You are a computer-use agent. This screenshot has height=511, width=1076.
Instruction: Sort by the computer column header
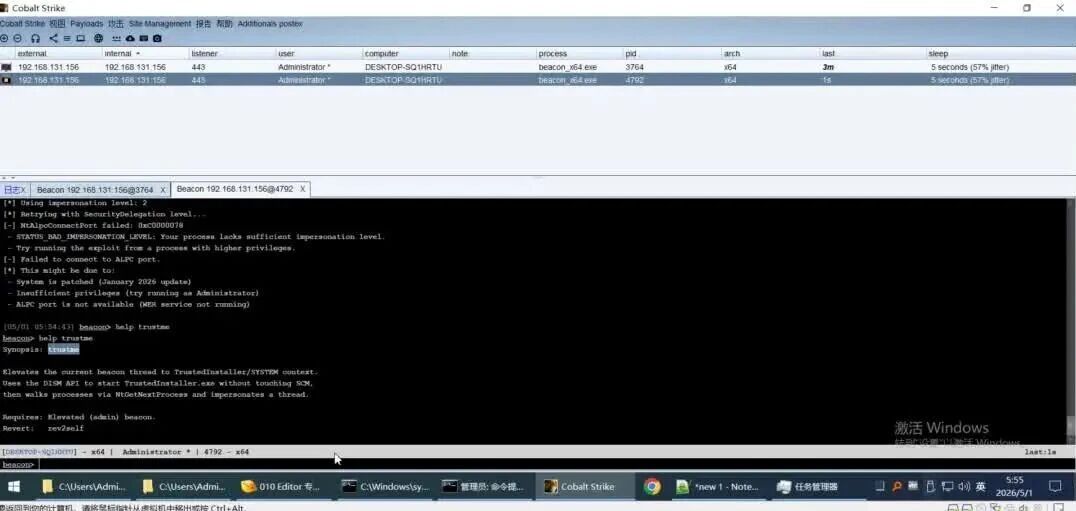pos(406,54)
